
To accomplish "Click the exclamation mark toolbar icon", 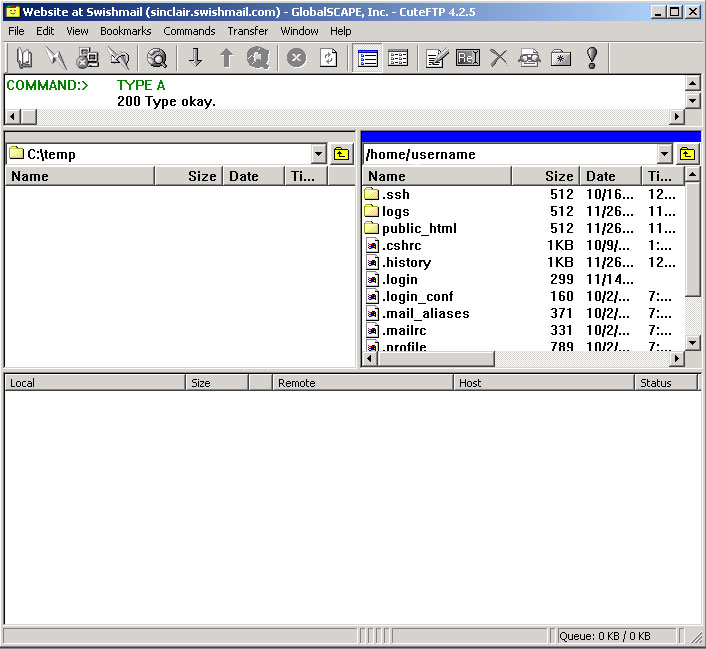I will pyautogui.click(x=591, y=58).
